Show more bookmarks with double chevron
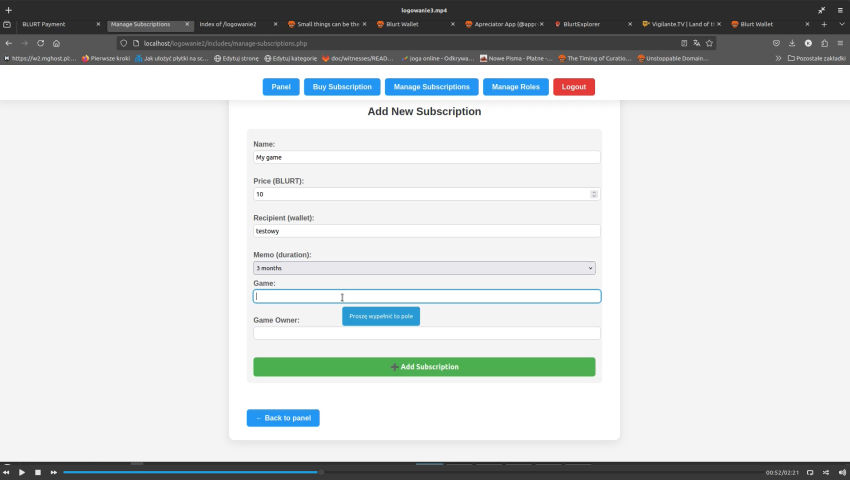This screenshot has width=850, height=480. pos(778,58)
